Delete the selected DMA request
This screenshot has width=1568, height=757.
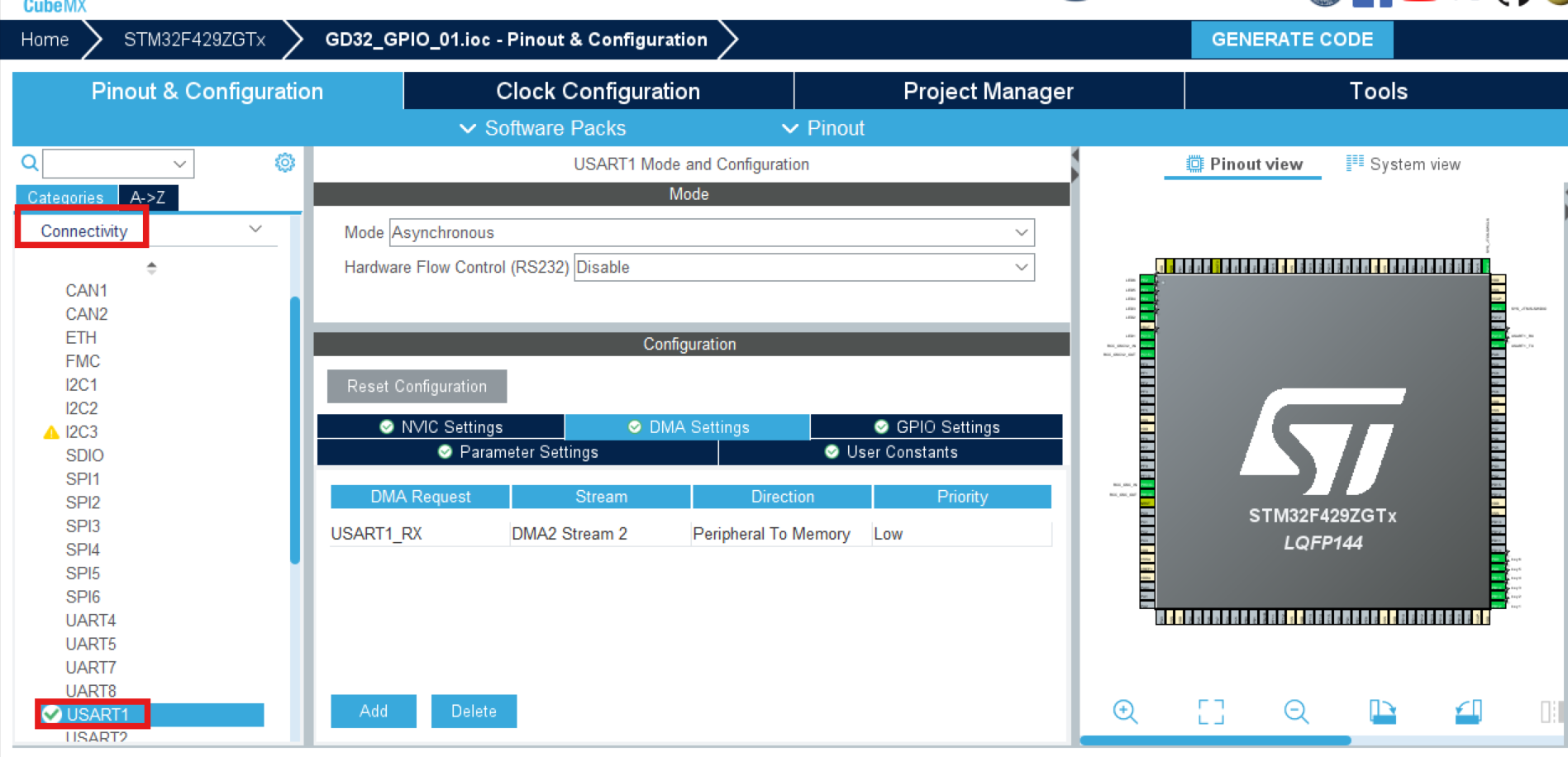coord(474,711)
